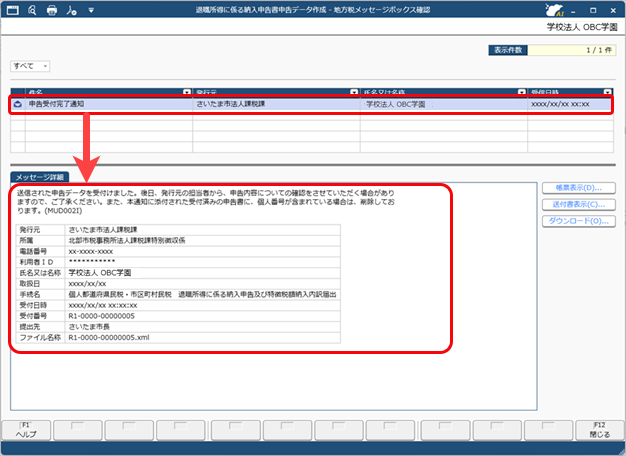
Task: Maximize the window
Action: (593, 10)
